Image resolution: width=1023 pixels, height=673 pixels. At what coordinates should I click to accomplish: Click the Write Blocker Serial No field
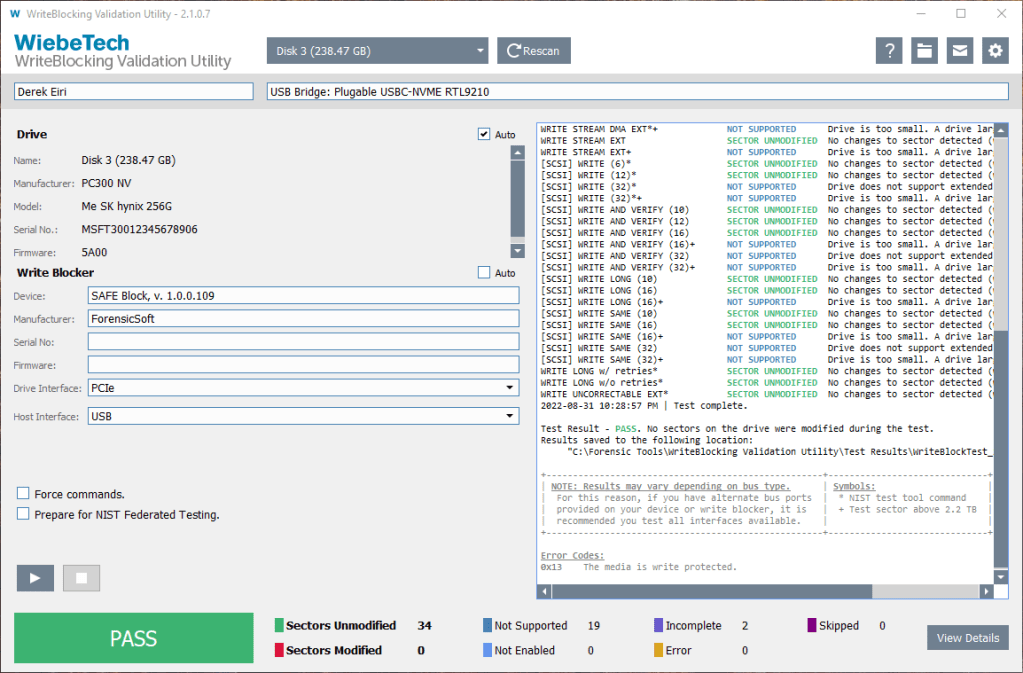coord(303,341)
